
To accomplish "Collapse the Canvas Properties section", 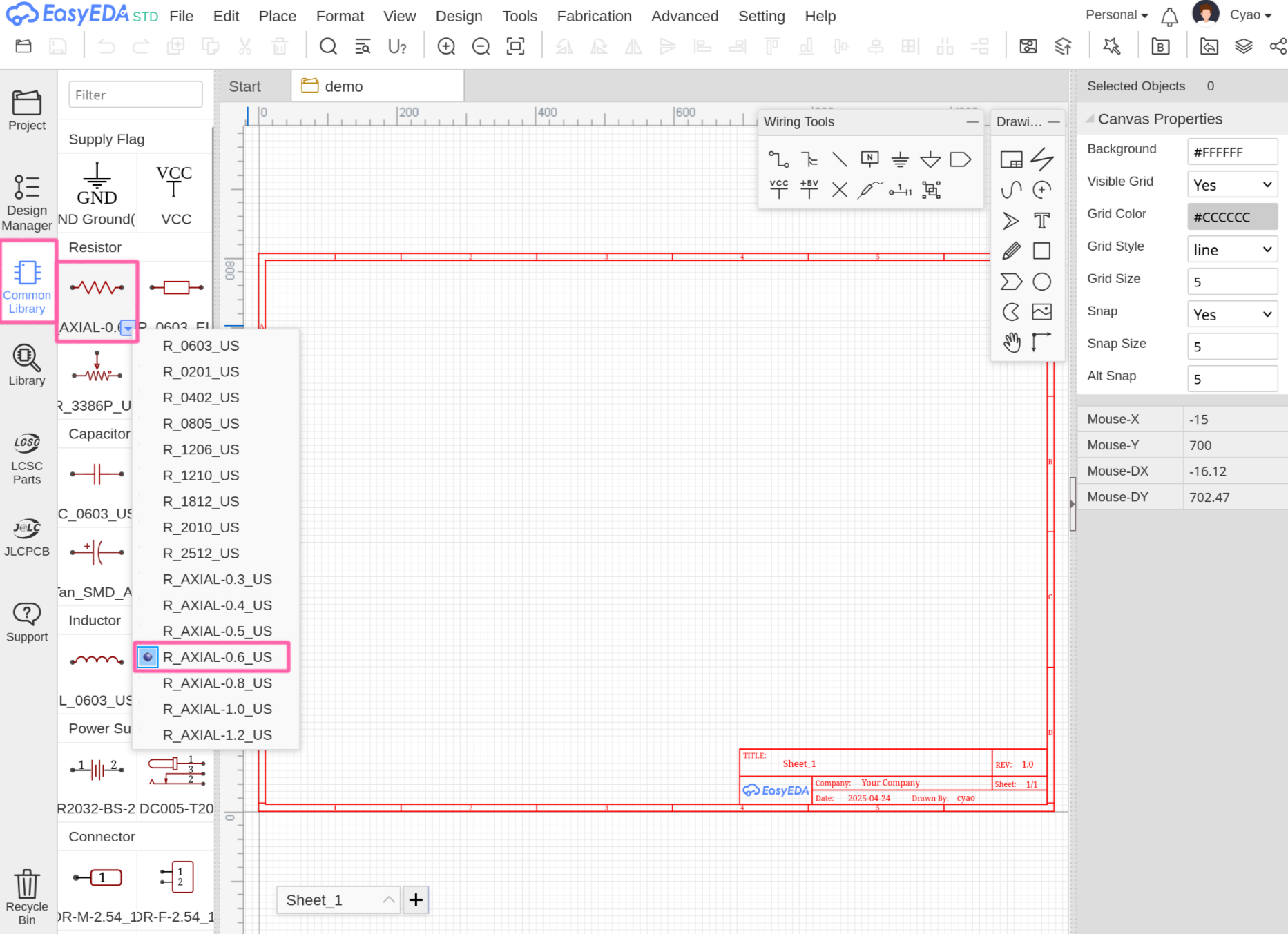I will (1090, 119).
